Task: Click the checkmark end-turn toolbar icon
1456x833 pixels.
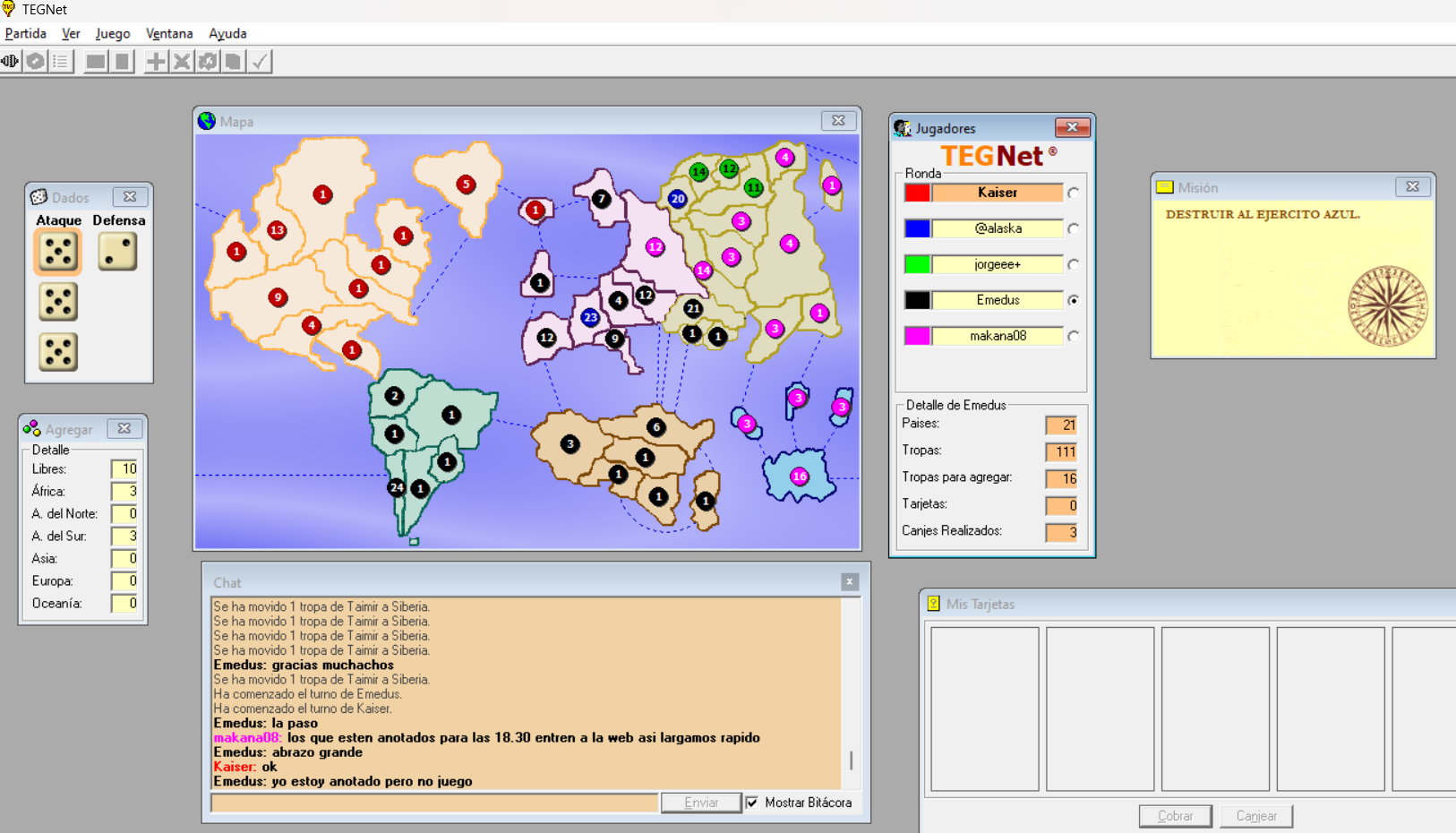Action: [x=260, y=61]
